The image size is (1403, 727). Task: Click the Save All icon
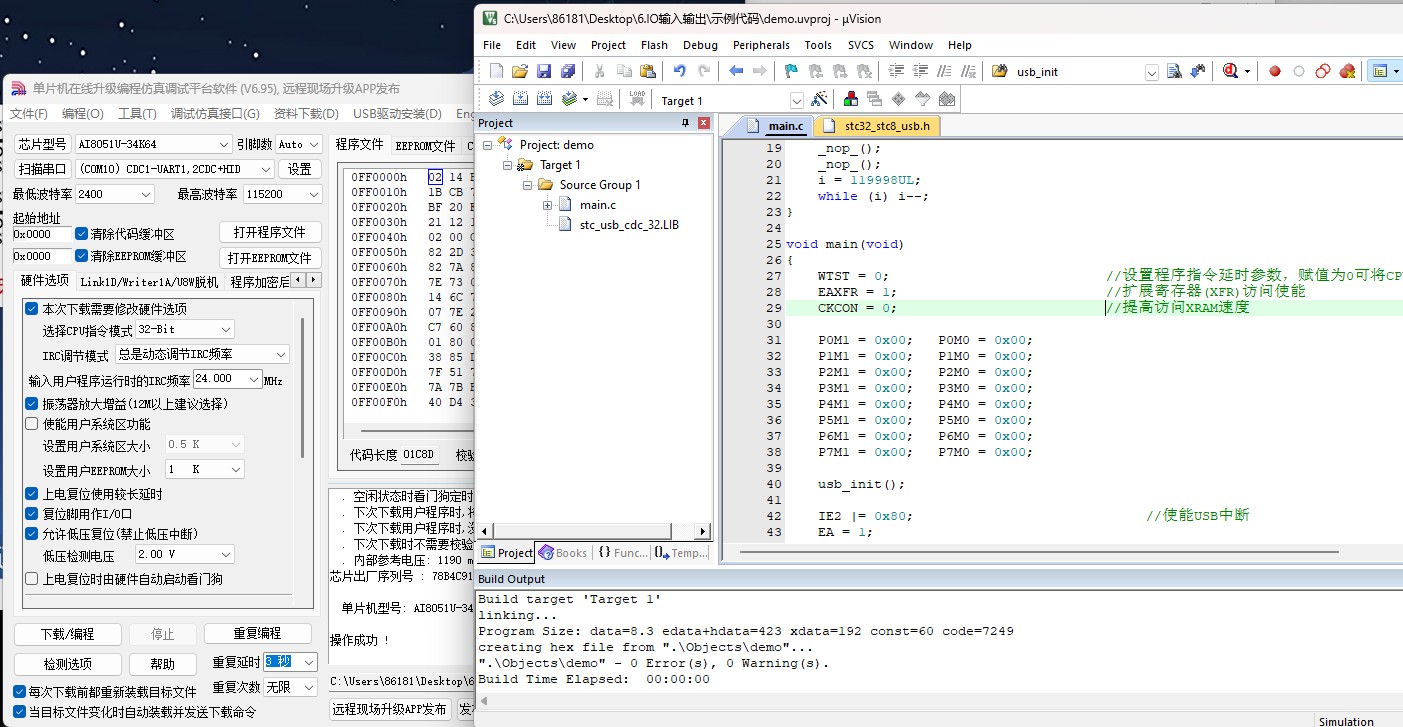click(x=568, y=71)
